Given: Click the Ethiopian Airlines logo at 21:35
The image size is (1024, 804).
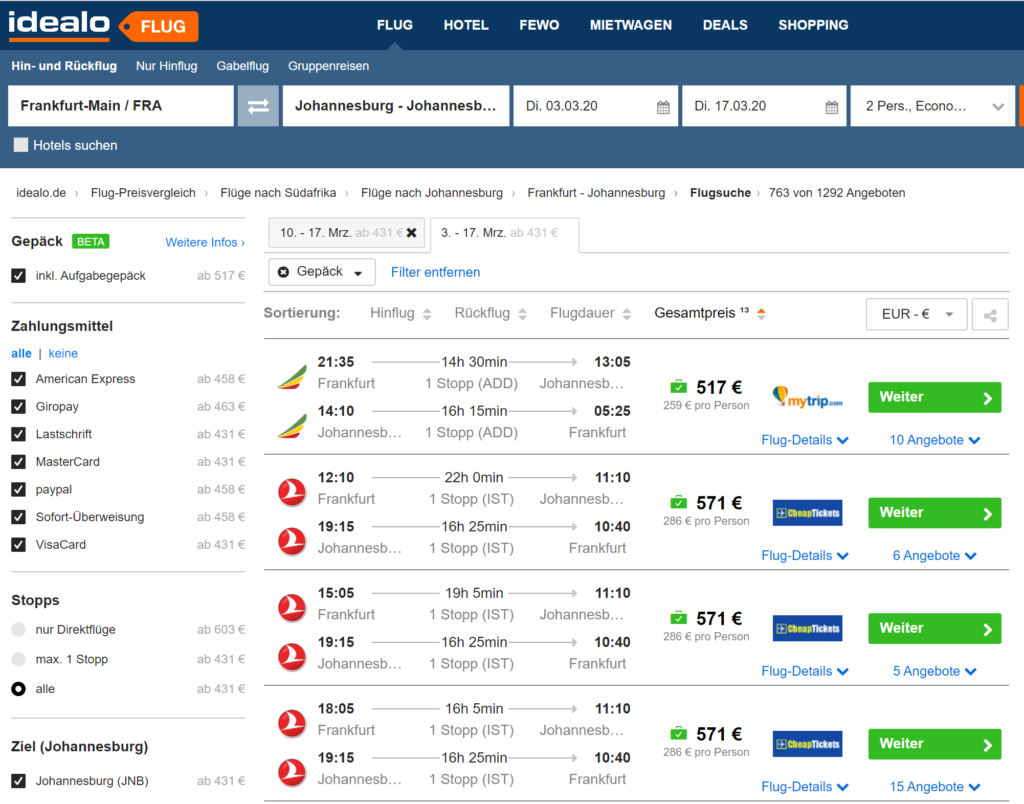Looking at the screenshot, I should pyautogui.click(x=292, y=378).
